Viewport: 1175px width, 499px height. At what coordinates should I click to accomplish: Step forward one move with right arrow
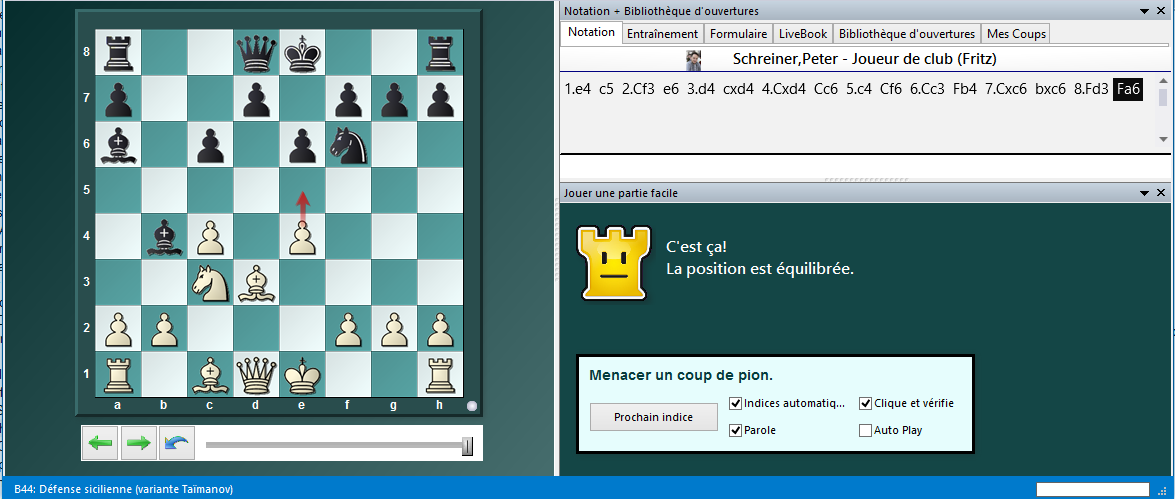pos(139,443)
